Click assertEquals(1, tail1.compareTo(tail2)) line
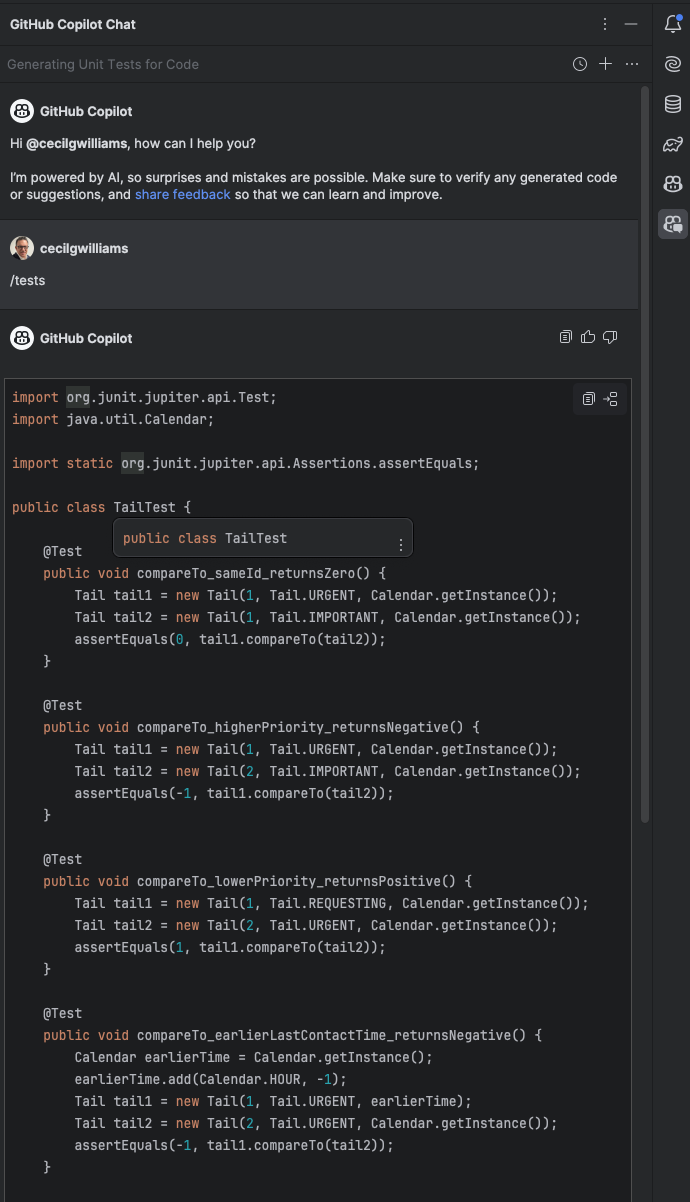 [230, 947]
